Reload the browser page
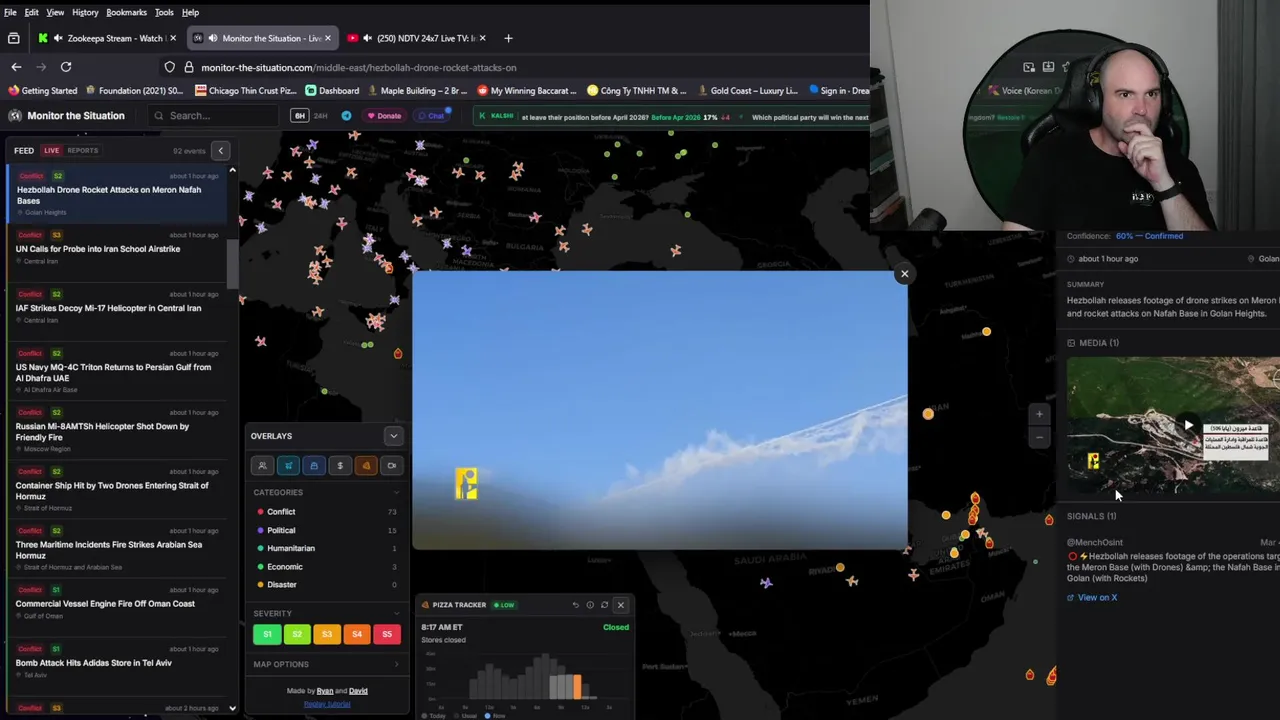Screen dimensions: 1280x720 66,67
